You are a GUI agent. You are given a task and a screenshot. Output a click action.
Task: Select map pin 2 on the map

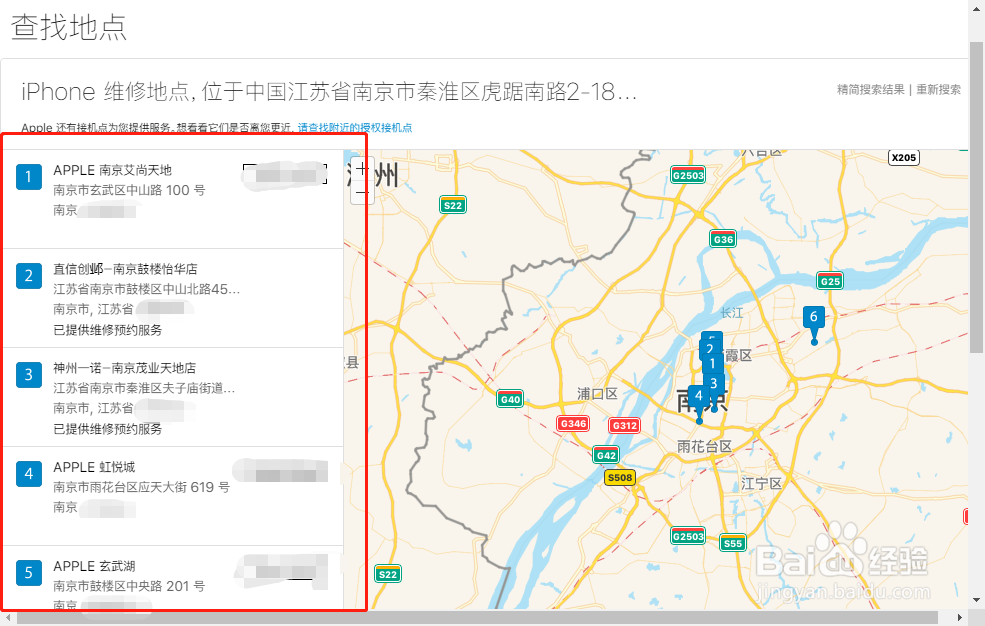point(709,349)
